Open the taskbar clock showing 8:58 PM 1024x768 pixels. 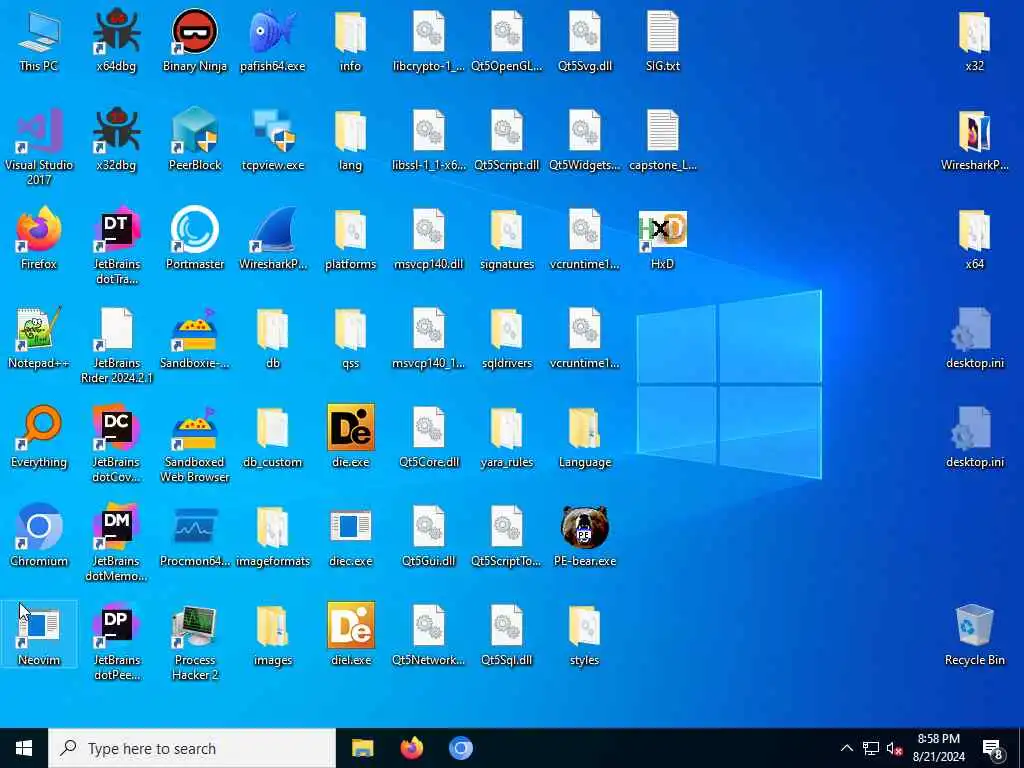(938, 748)
